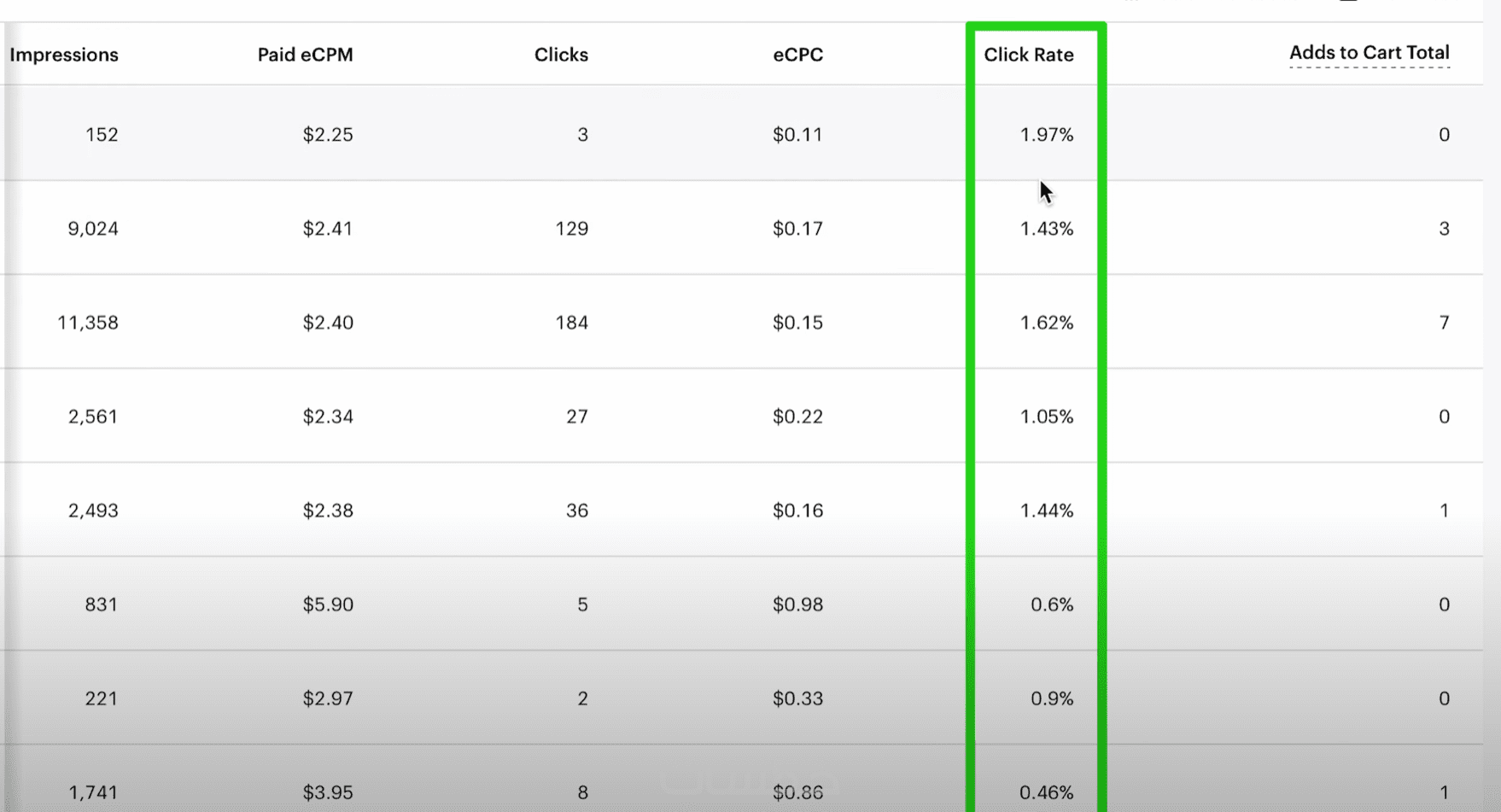Click the 0.6% click rate value
The width and height of the screenshot is (1501, 812).
coord(1051,605)
